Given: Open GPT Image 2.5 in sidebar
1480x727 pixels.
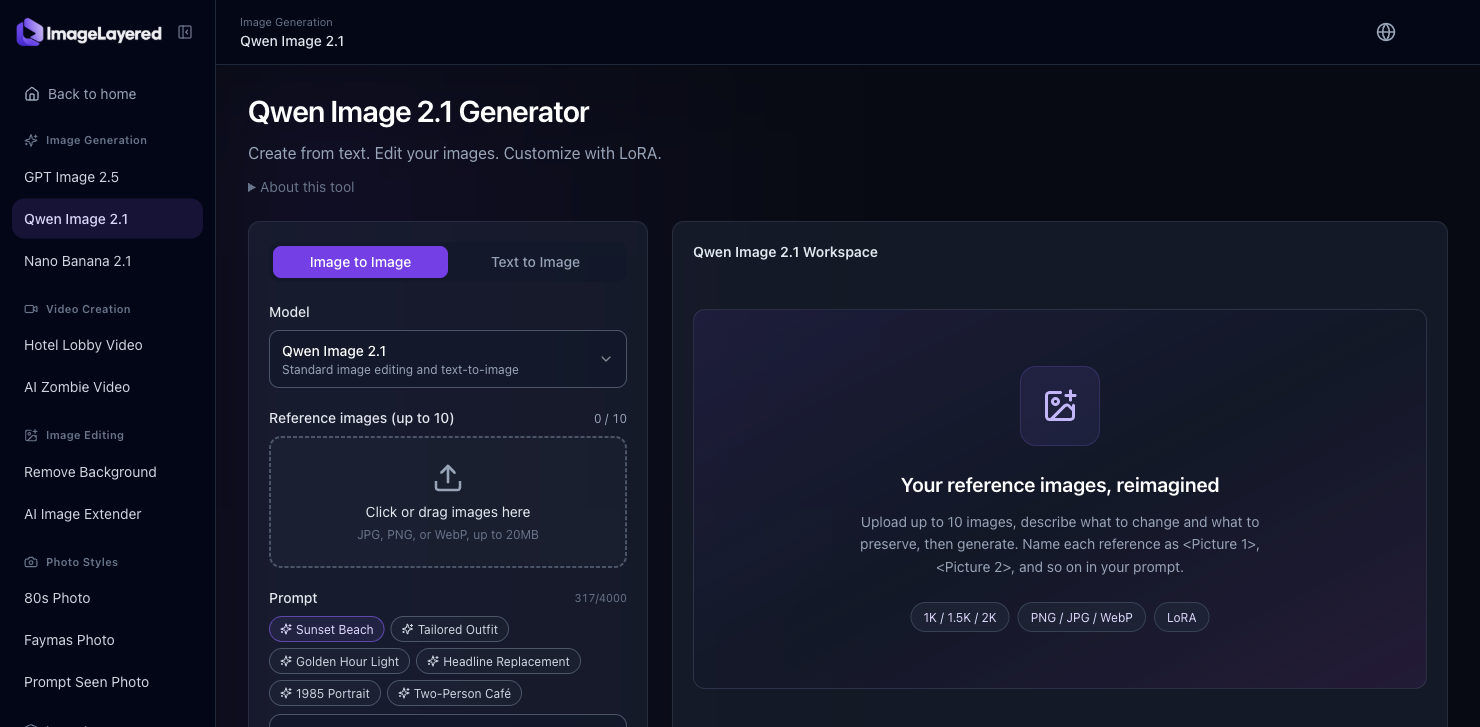Looking at the screenshot, I should coord(107,177).
